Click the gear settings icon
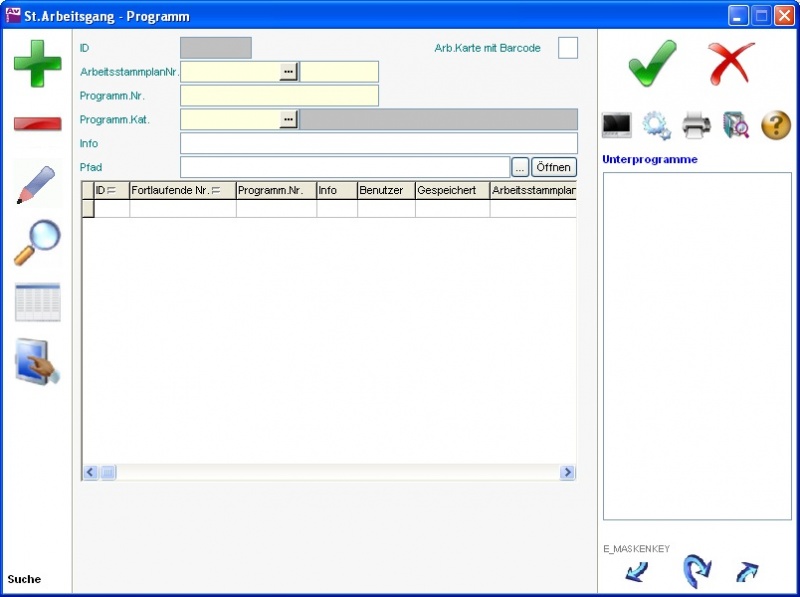Image resolution: width=800 pixels, height=597 pixels. 656,125
